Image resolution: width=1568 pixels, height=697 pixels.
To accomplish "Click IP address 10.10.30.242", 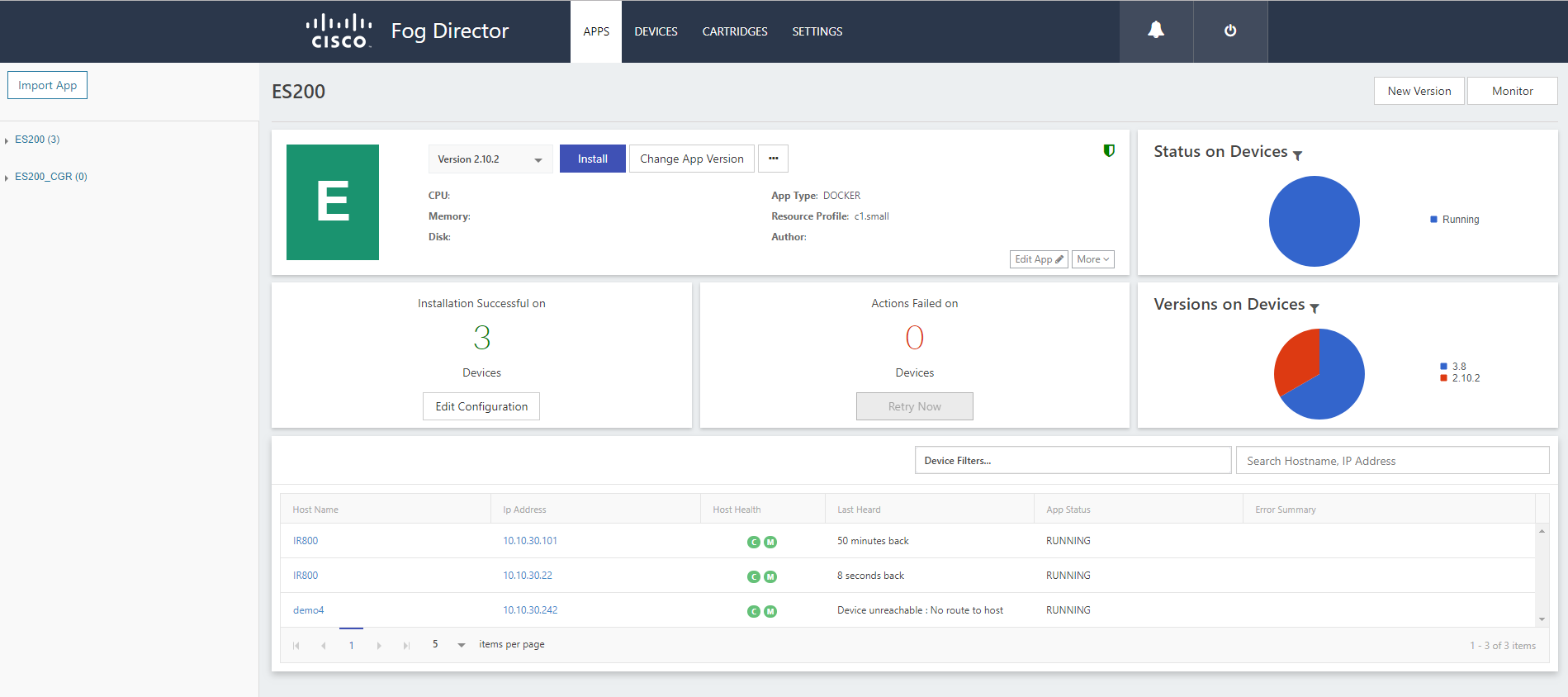I will [x=530, y=610].
